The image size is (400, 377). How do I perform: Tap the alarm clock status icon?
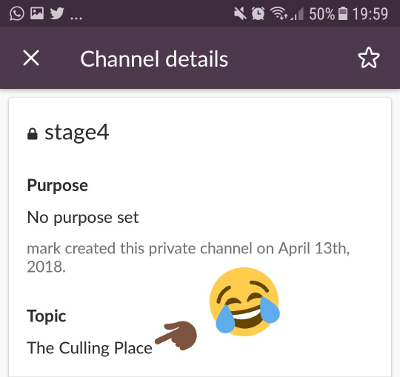click(x=258, y=14)
